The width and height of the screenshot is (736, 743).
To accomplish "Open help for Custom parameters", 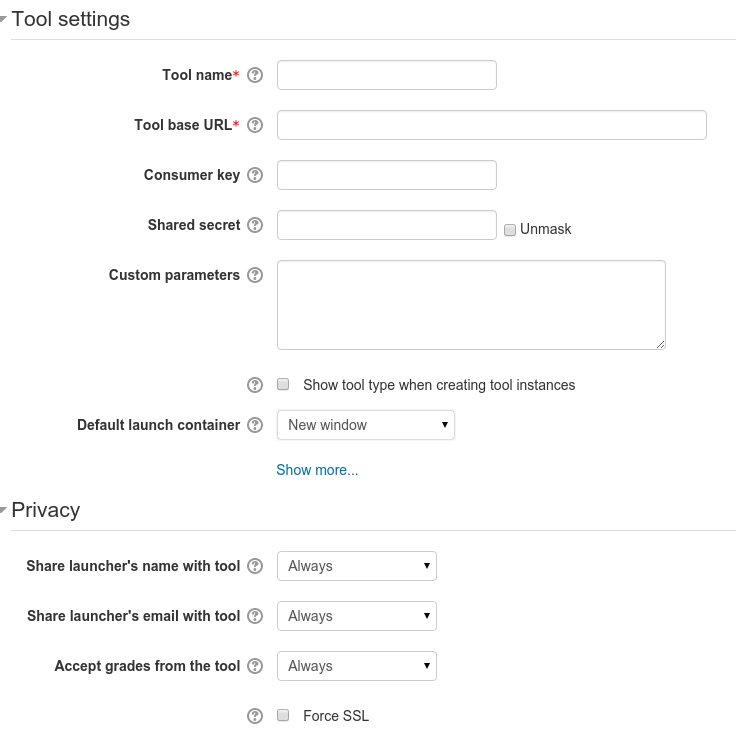I will [255, 275].
